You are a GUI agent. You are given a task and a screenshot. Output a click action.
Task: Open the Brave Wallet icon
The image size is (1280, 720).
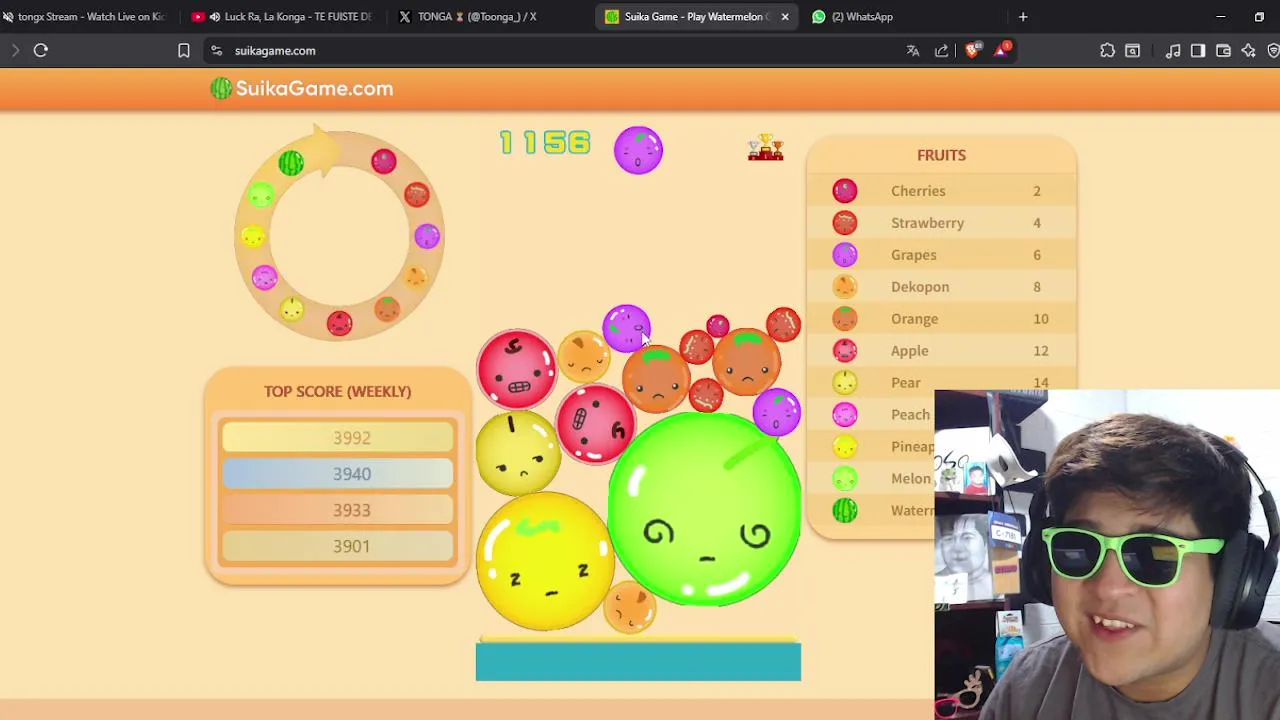pos(1223,51)
